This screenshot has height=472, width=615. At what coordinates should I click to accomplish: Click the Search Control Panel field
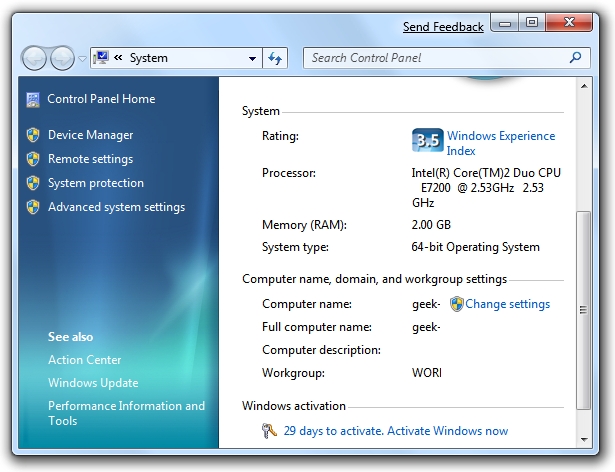pos(447,58)
